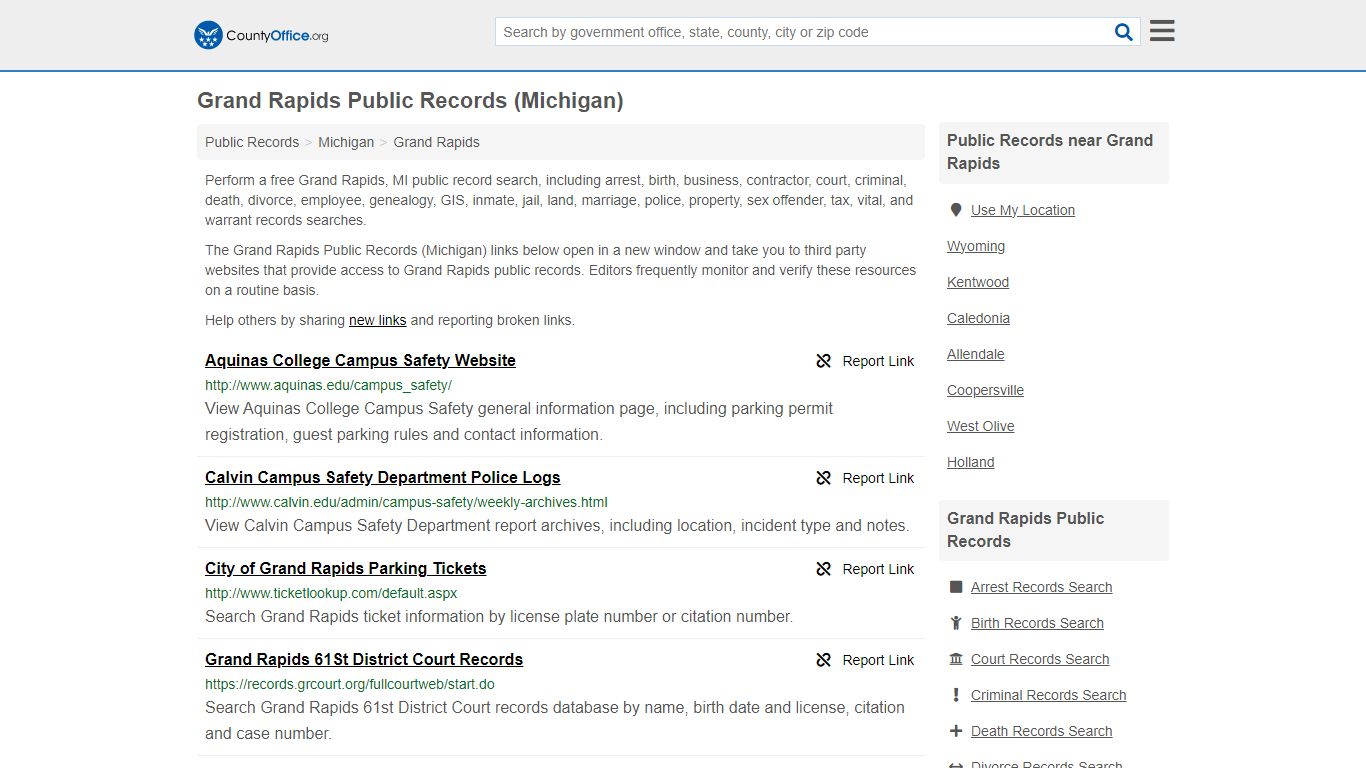Open Kentwood nearby records link
1366x768 pixels.
(x=978, y=282)
